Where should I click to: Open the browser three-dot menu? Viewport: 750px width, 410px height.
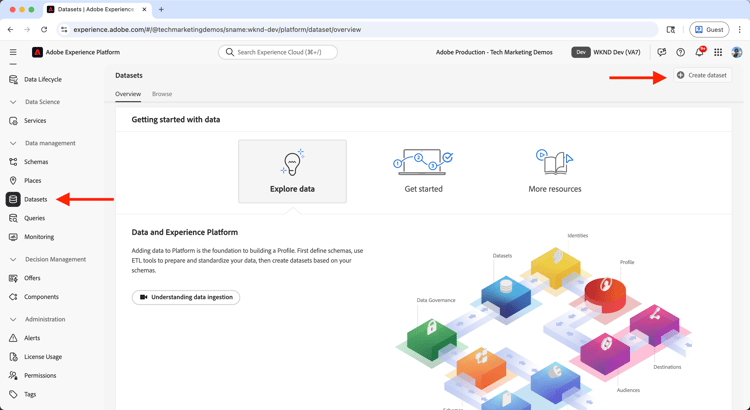point(740,30)
